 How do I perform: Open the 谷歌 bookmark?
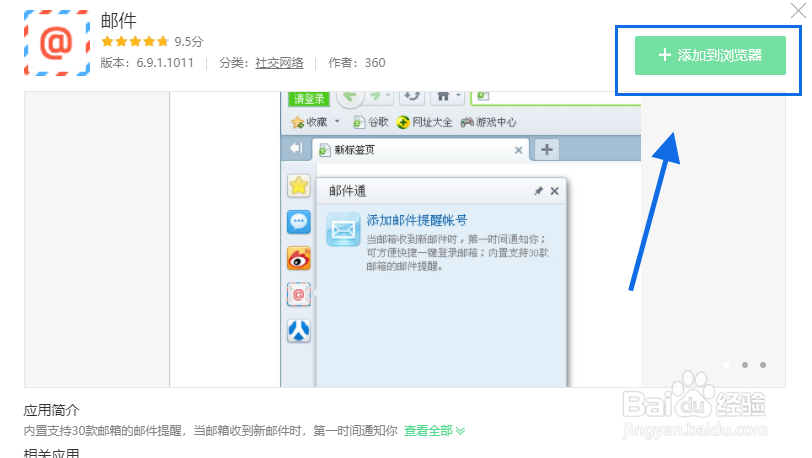370,122
